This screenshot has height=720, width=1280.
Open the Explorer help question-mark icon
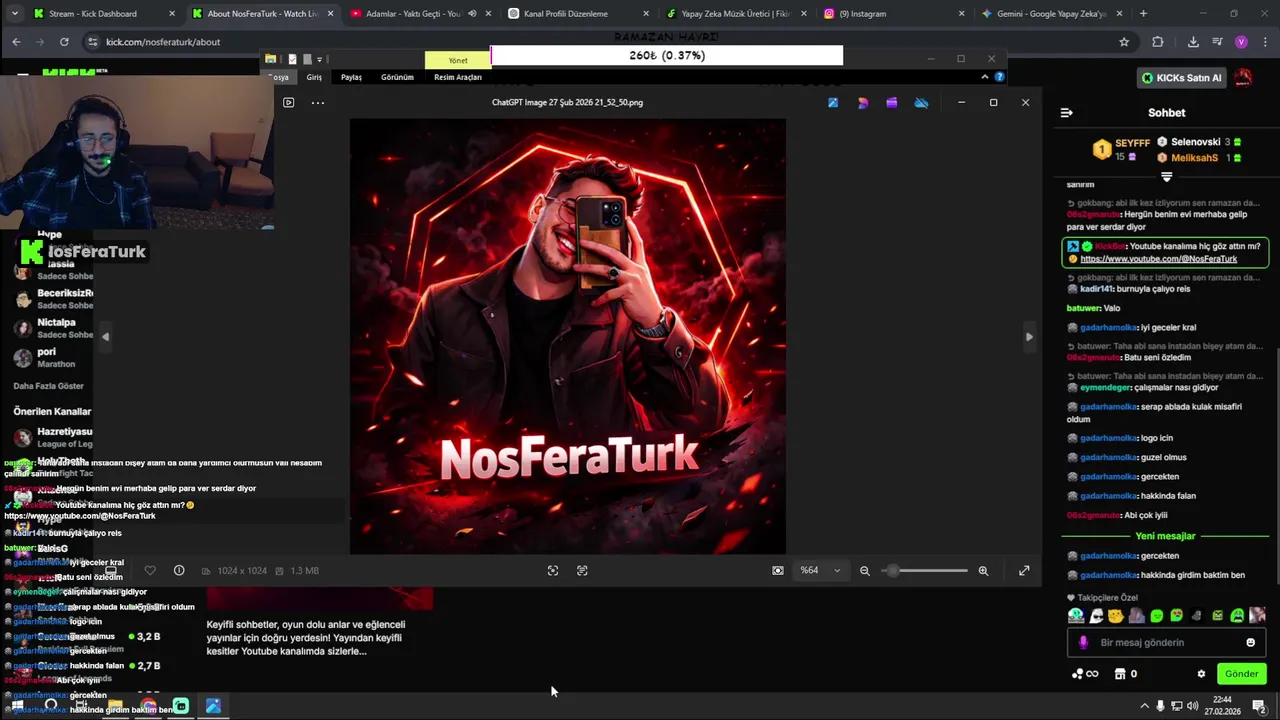click(999, 77)
